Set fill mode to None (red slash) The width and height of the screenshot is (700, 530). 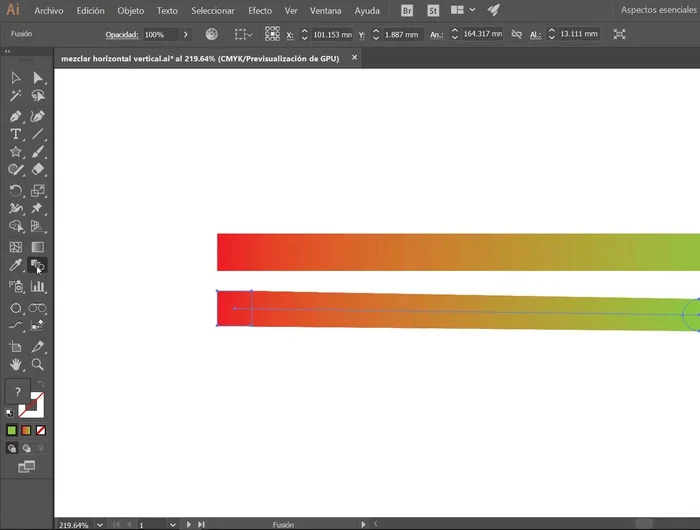(x=41, y=430)
